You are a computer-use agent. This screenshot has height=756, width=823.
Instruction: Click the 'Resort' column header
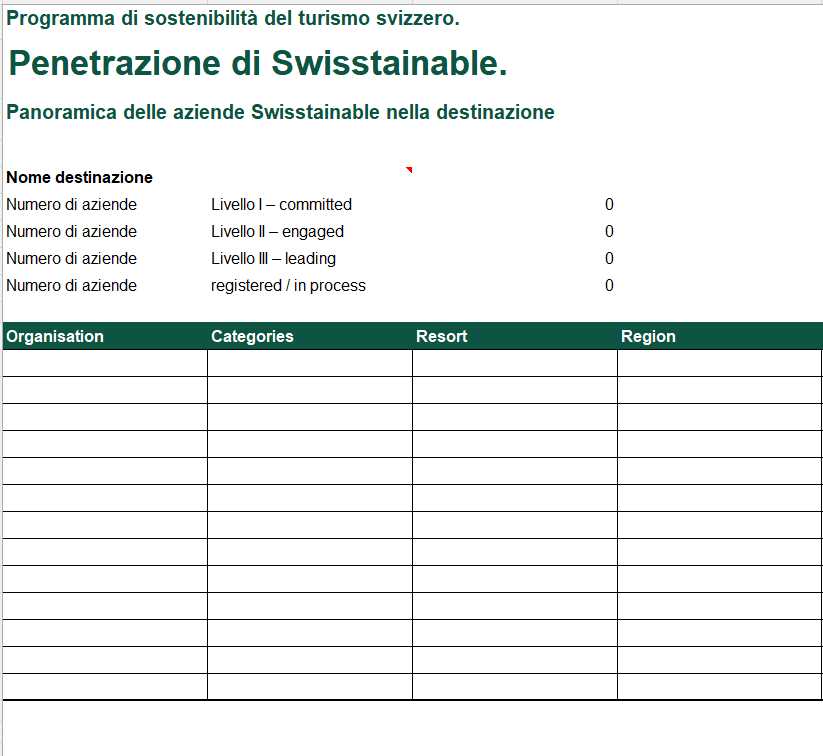pos(515,337)
